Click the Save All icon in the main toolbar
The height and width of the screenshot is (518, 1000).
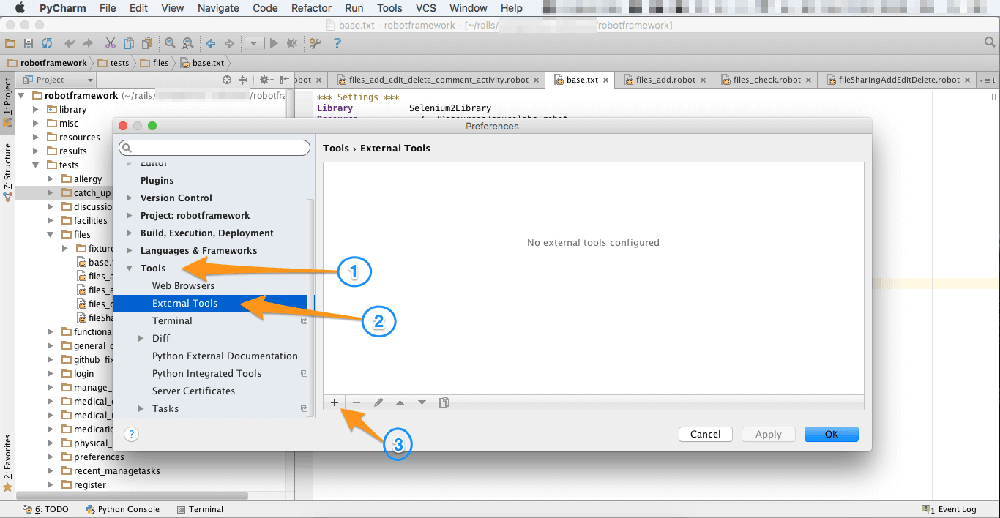[30, 43]
